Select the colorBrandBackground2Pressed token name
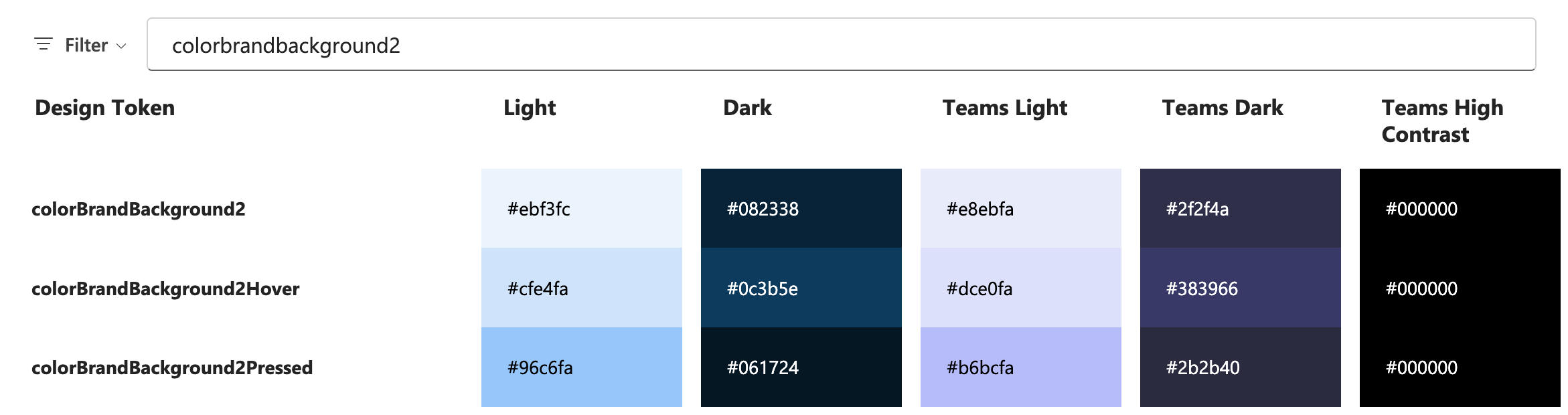This screenshot has width=1568, height=415. click(175, 367)
